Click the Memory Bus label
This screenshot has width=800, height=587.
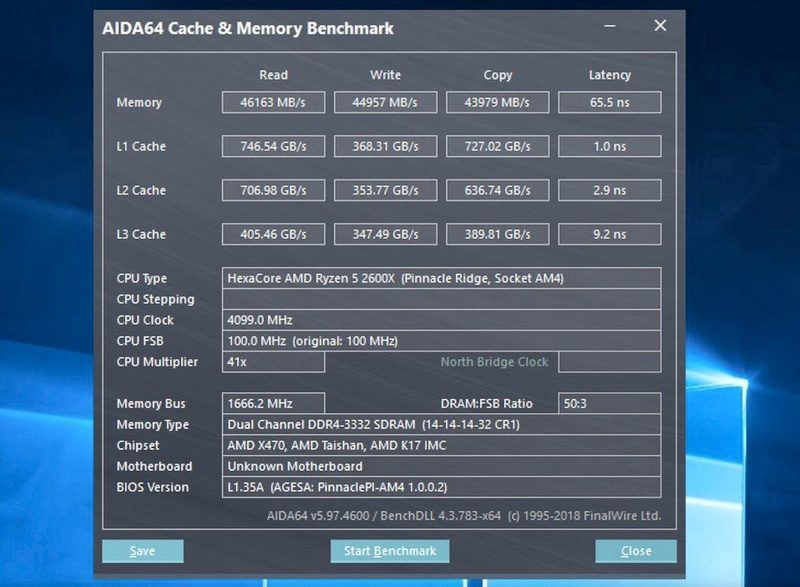click(x=151, y=404)
